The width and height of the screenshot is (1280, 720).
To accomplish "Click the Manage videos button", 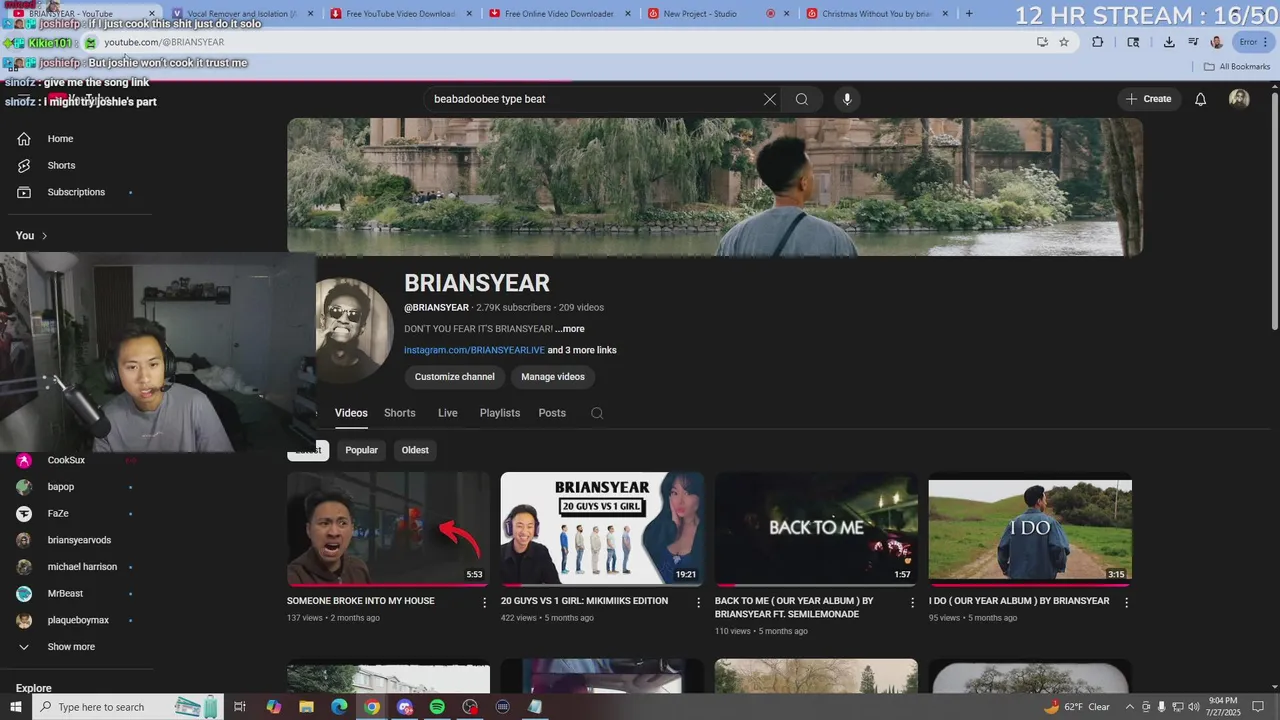I will (x=553, y=377).
